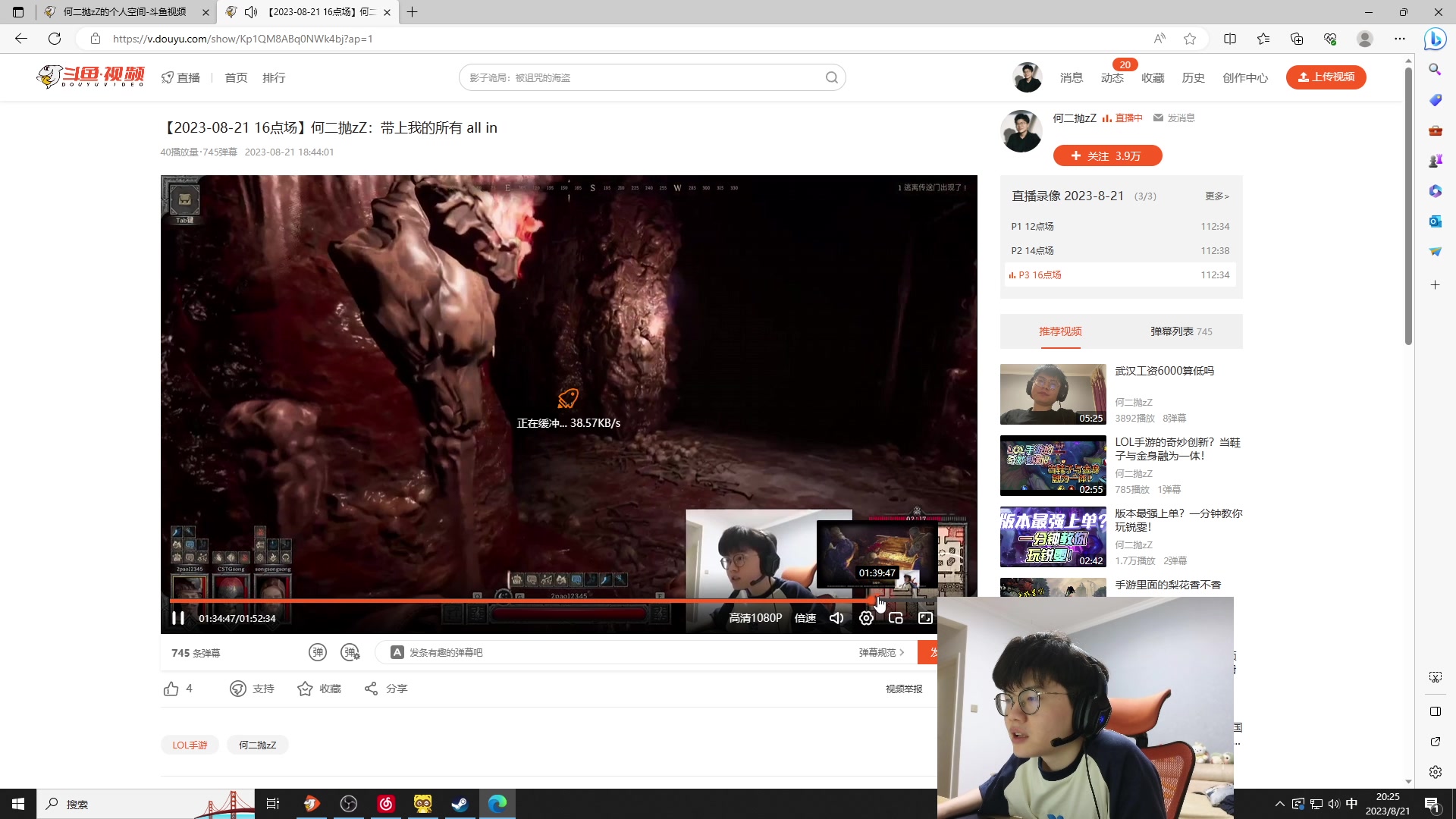Go back to previous page

point(21,39)
